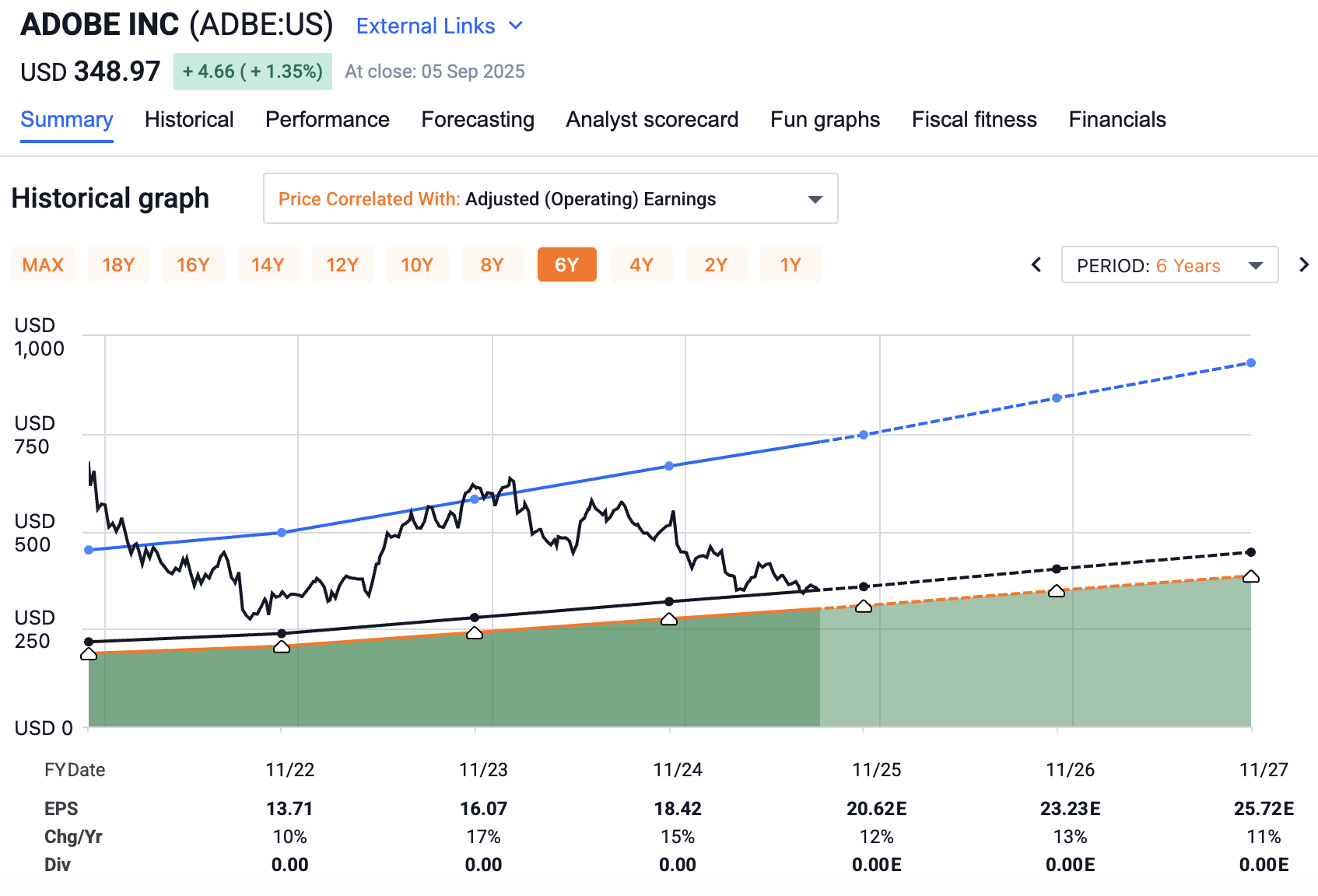The height and width of the screenshot is (896, 1318).
Task: Open the Analyst scorecard tab
Action: tap(652, 120)
